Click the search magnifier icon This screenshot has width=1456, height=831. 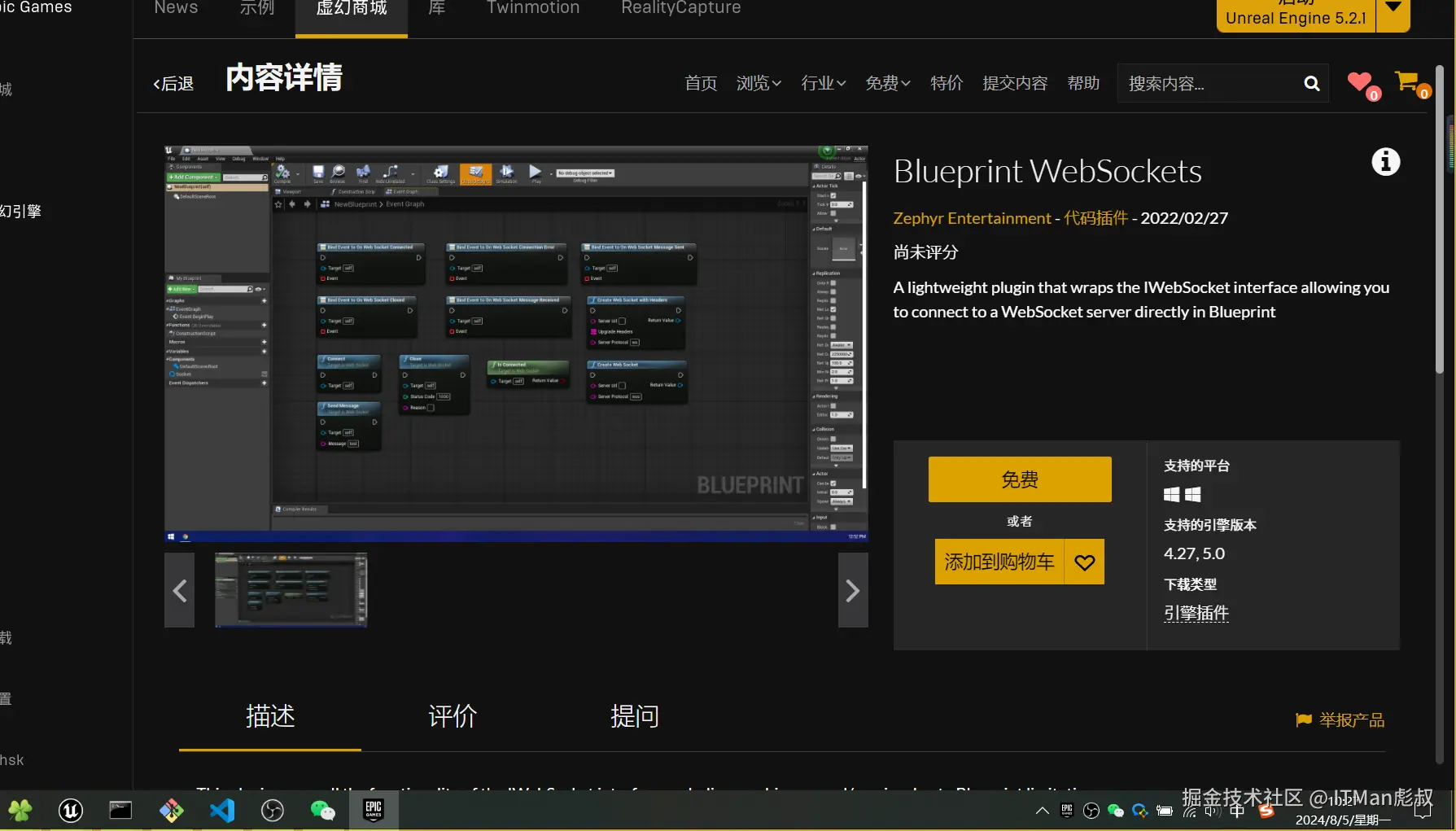pos(1311,83)
